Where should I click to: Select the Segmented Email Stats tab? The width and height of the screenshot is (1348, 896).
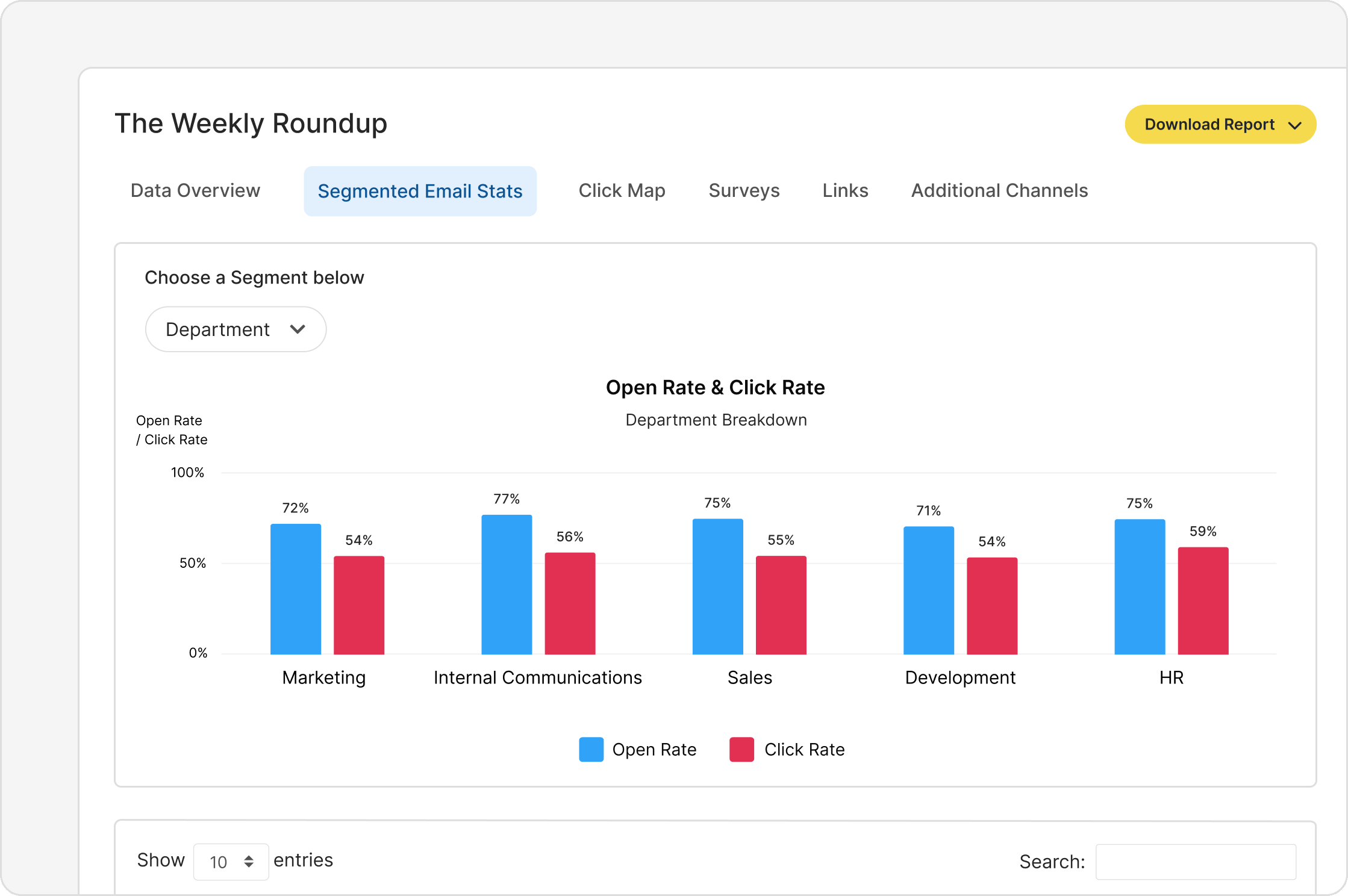(420, 191)
